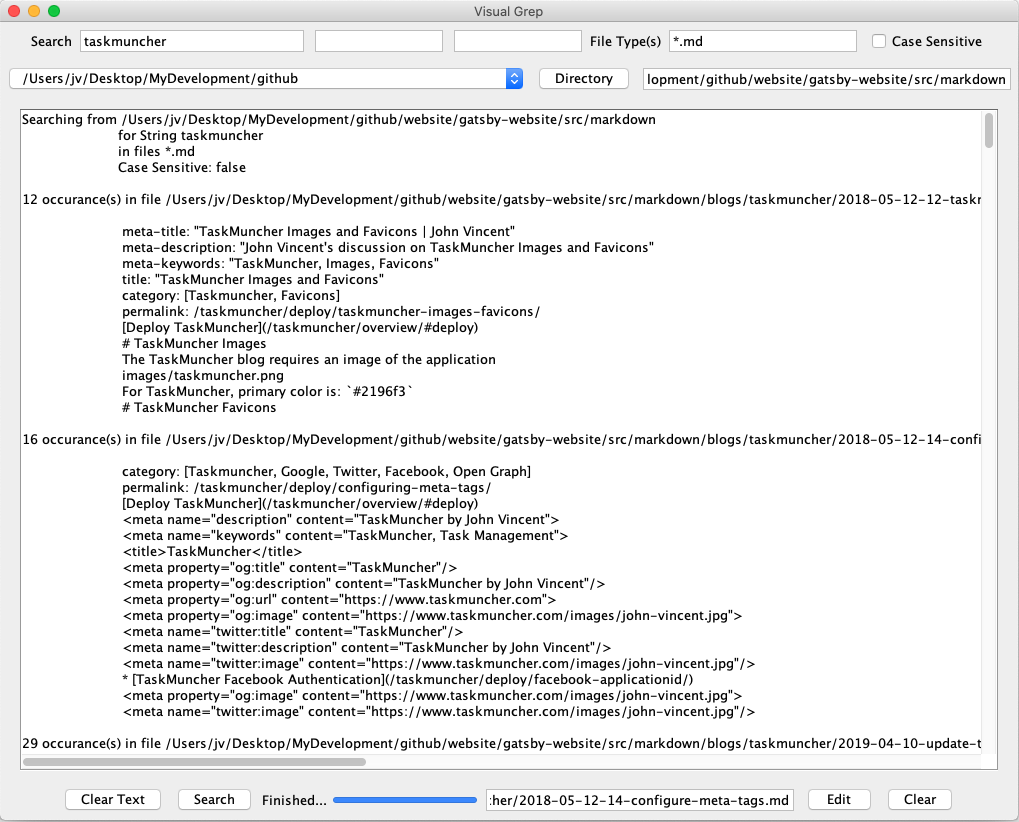Click the meta-keywords TaskMuncher, Images, Favicons line
Viewport: 1019px width, 822px height.
tap(281, 263)
